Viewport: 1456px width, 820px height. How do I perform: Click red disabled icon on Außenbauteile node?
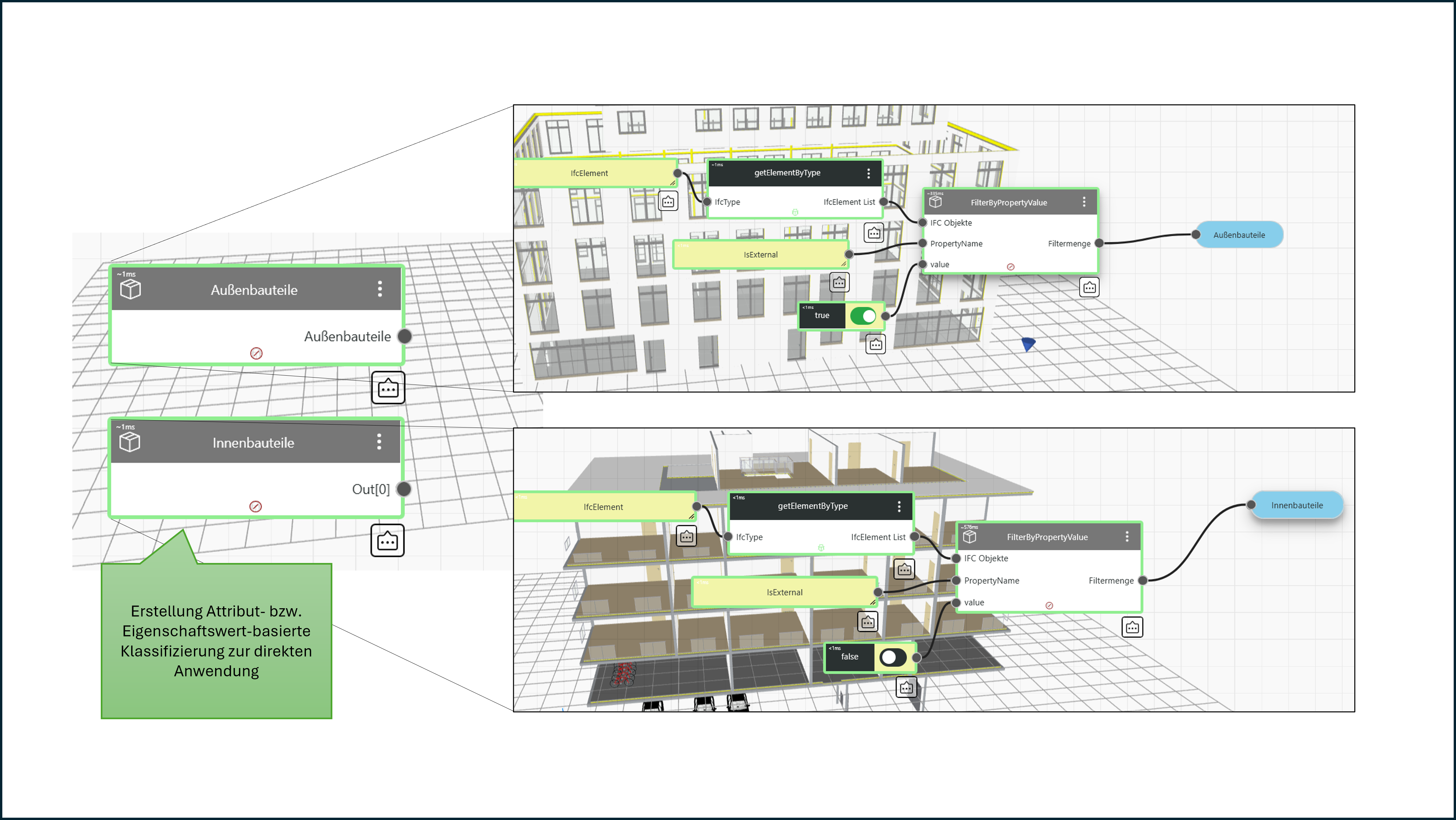click(256, 354)
